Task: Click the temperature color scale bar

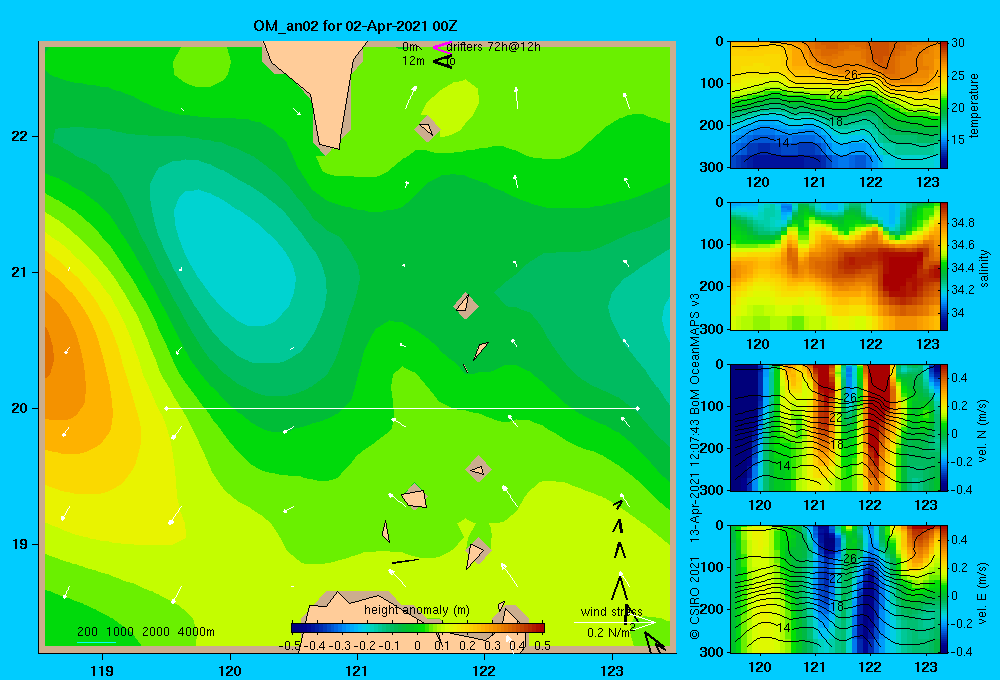Action: point(944,105)
